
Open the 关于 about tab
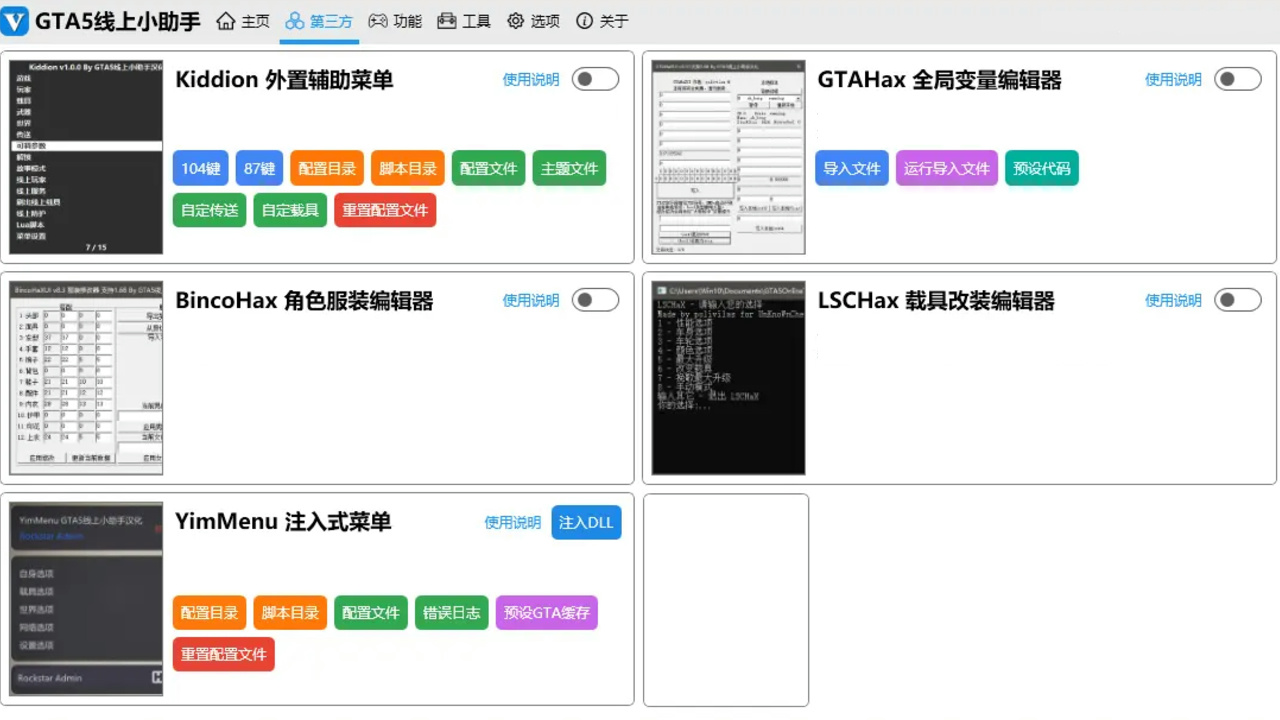point(602,21)
